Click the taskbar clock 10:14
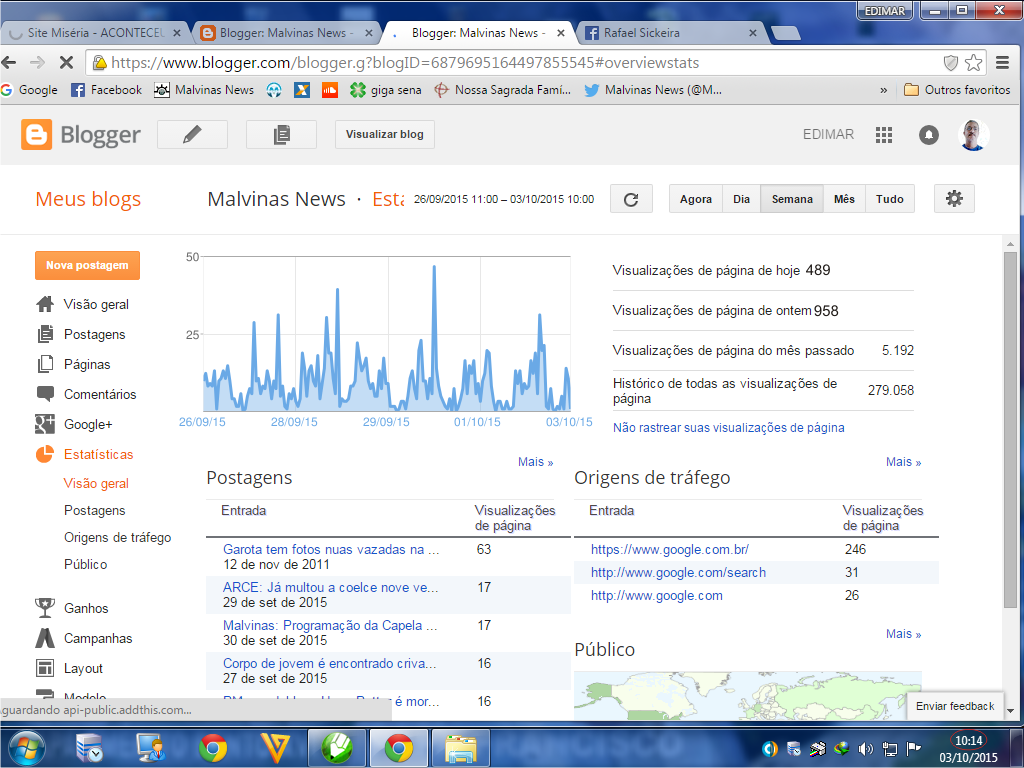1024x768 pixels. coord(968,741)
